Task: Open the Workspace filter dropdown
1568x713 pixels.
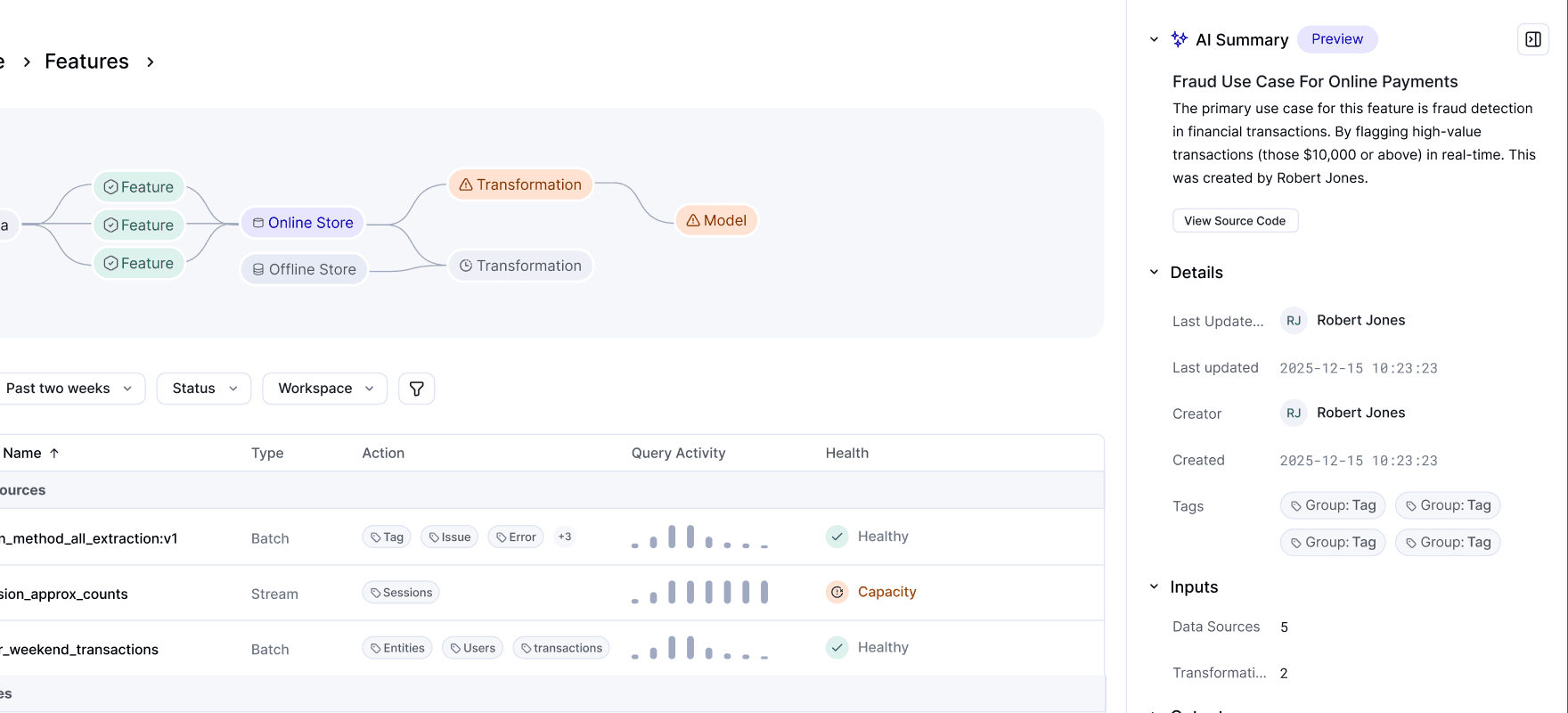Action: point(325,389)
